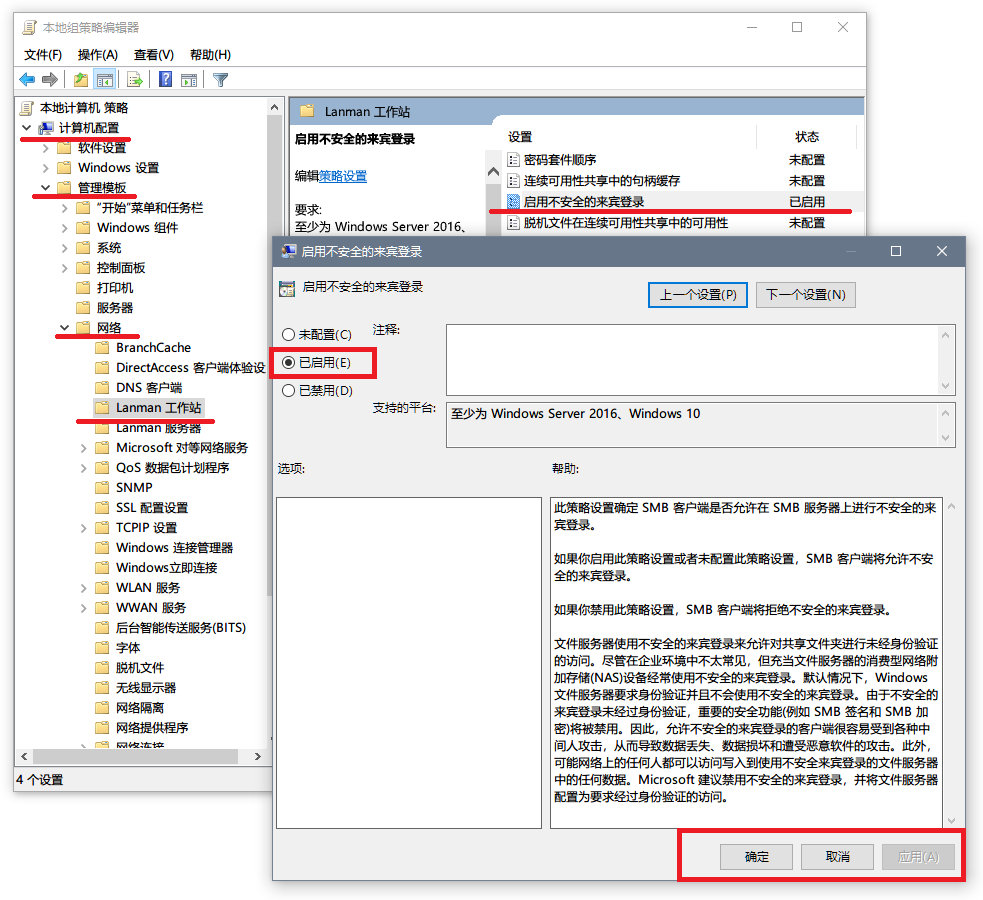This screenshot has width=983, height=900.
Task: Select the 未配置 radio button
Action: [x=288, y=335]
